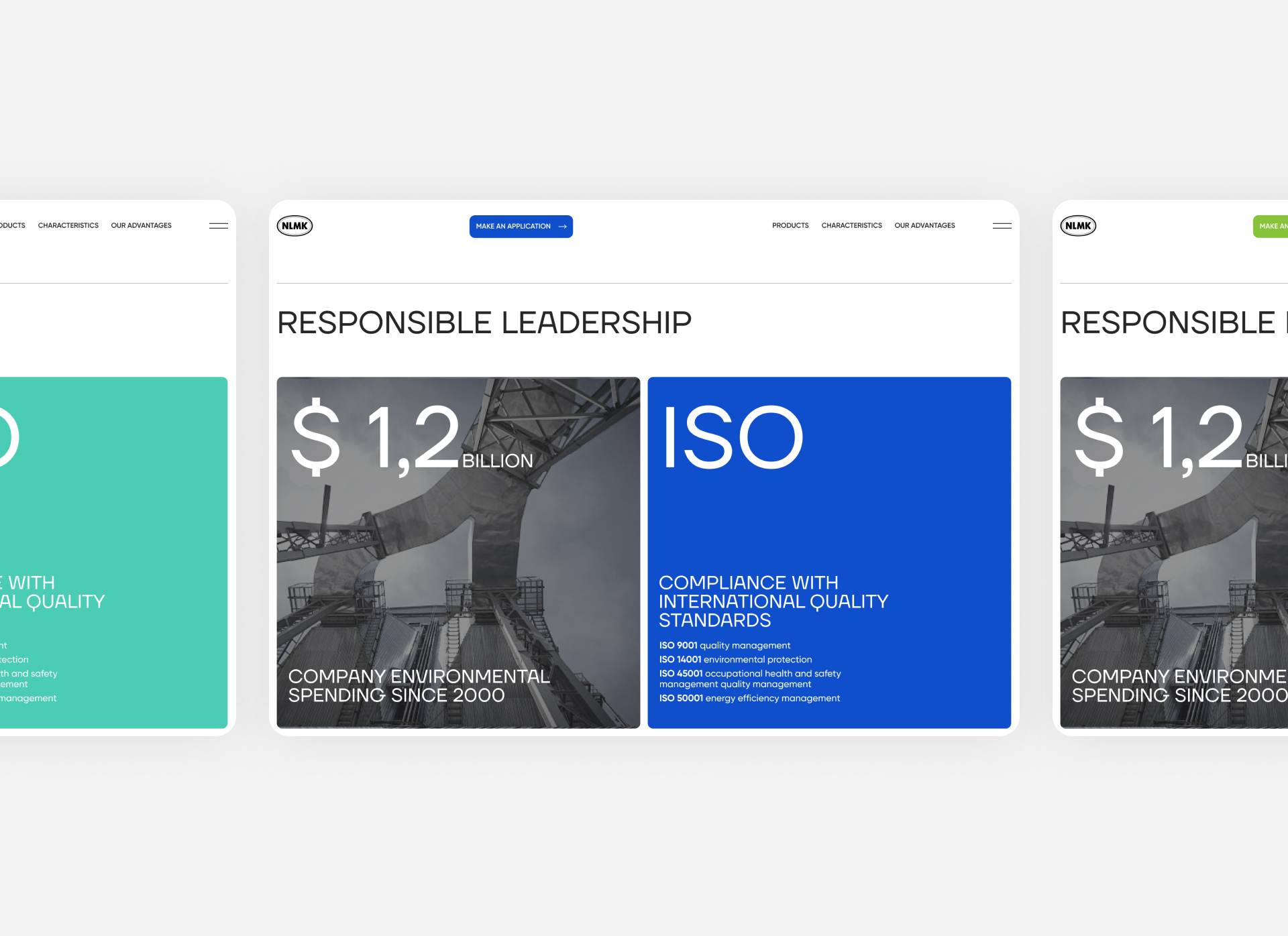
Task: Select Our Advantages in left mockup navigation
Action: [x=141, y=226]
